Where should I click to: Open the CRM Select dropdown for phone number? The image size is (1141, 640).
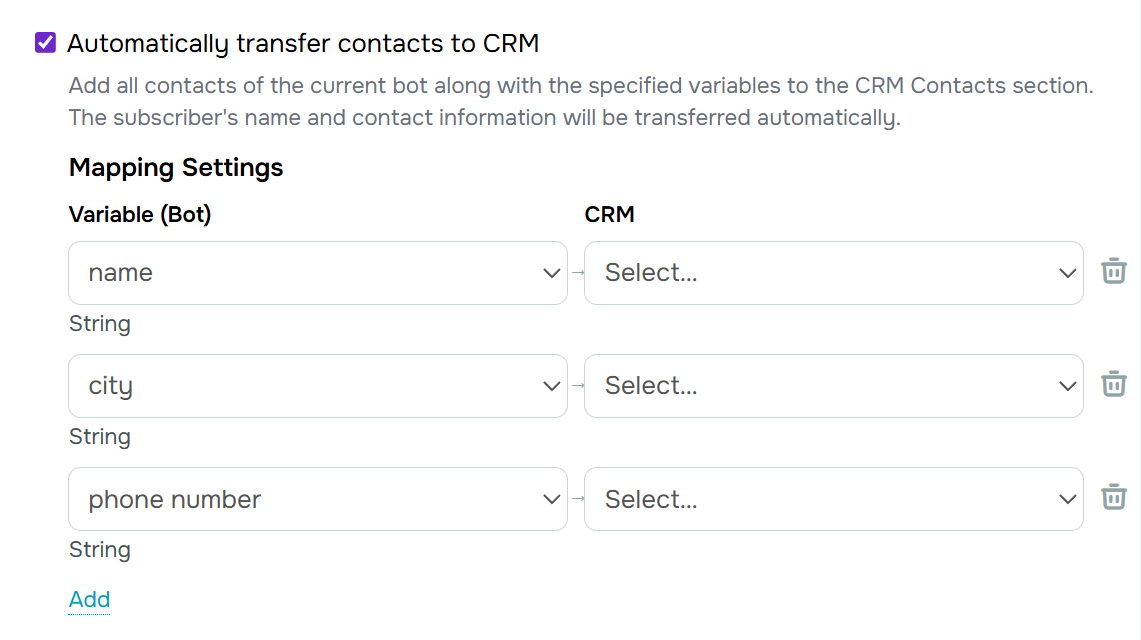click(x=833, y=498)
